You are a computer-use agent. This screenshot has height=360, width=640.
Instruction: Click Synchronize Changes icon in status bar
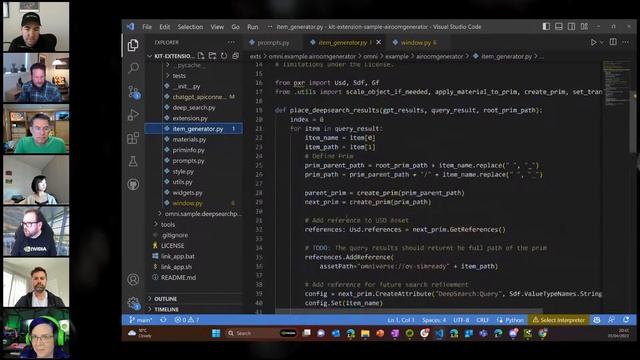pos(163,320)
